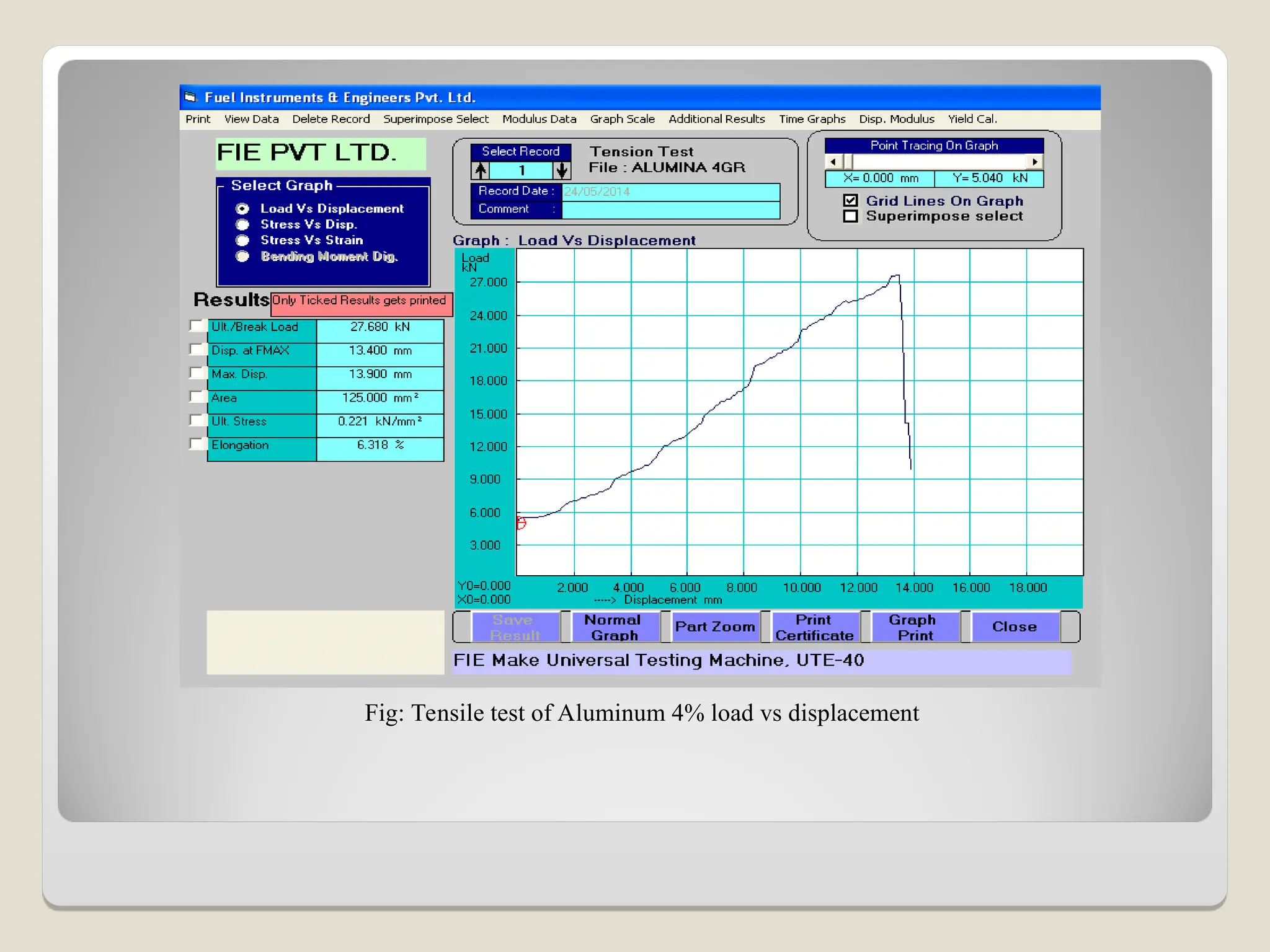Click the Normal Graph button
The image size is (1270, 952).
[615, 627]
